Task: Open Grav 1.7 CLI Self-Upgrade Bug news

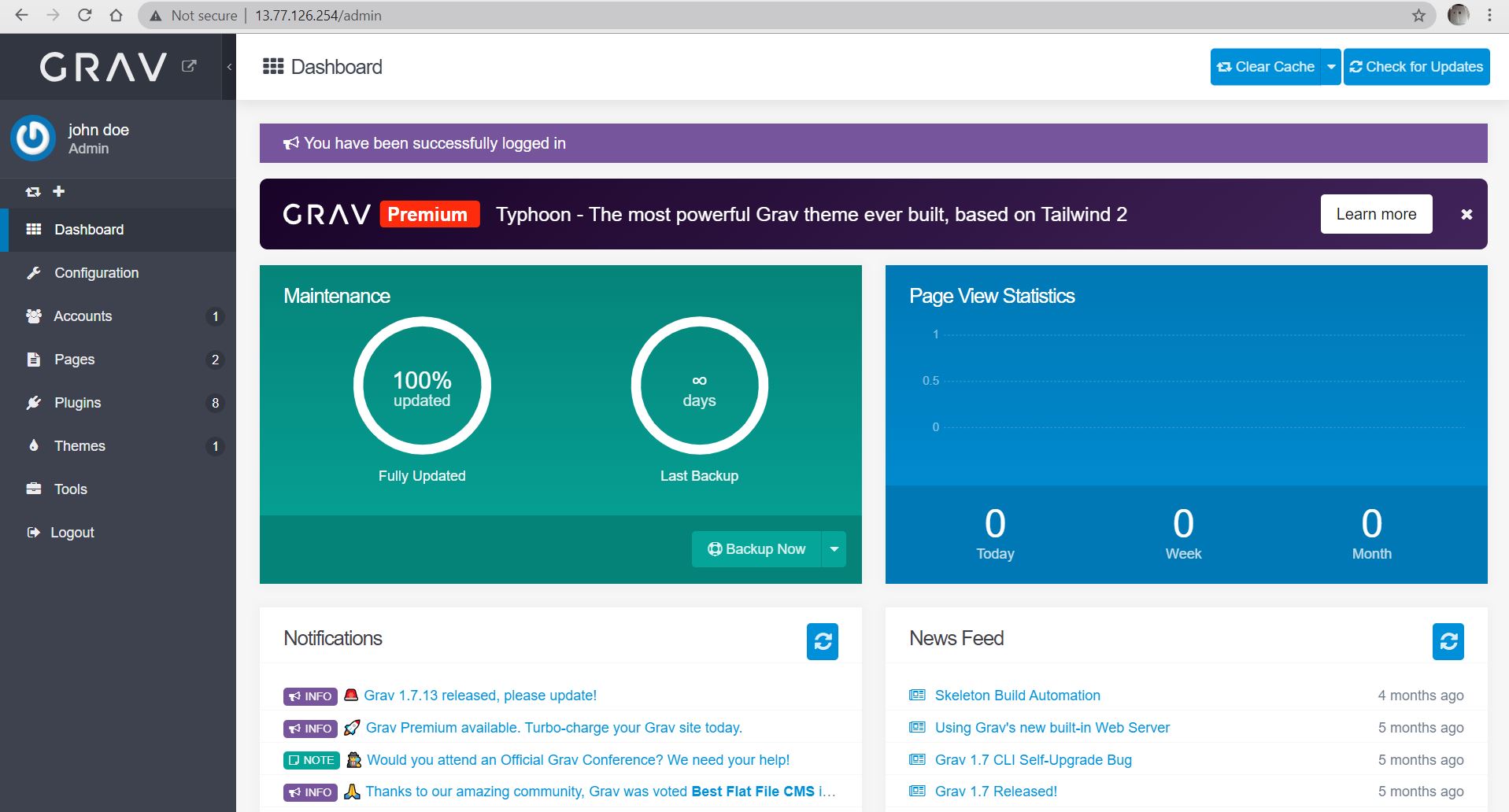Action: tap(1033, 760)
